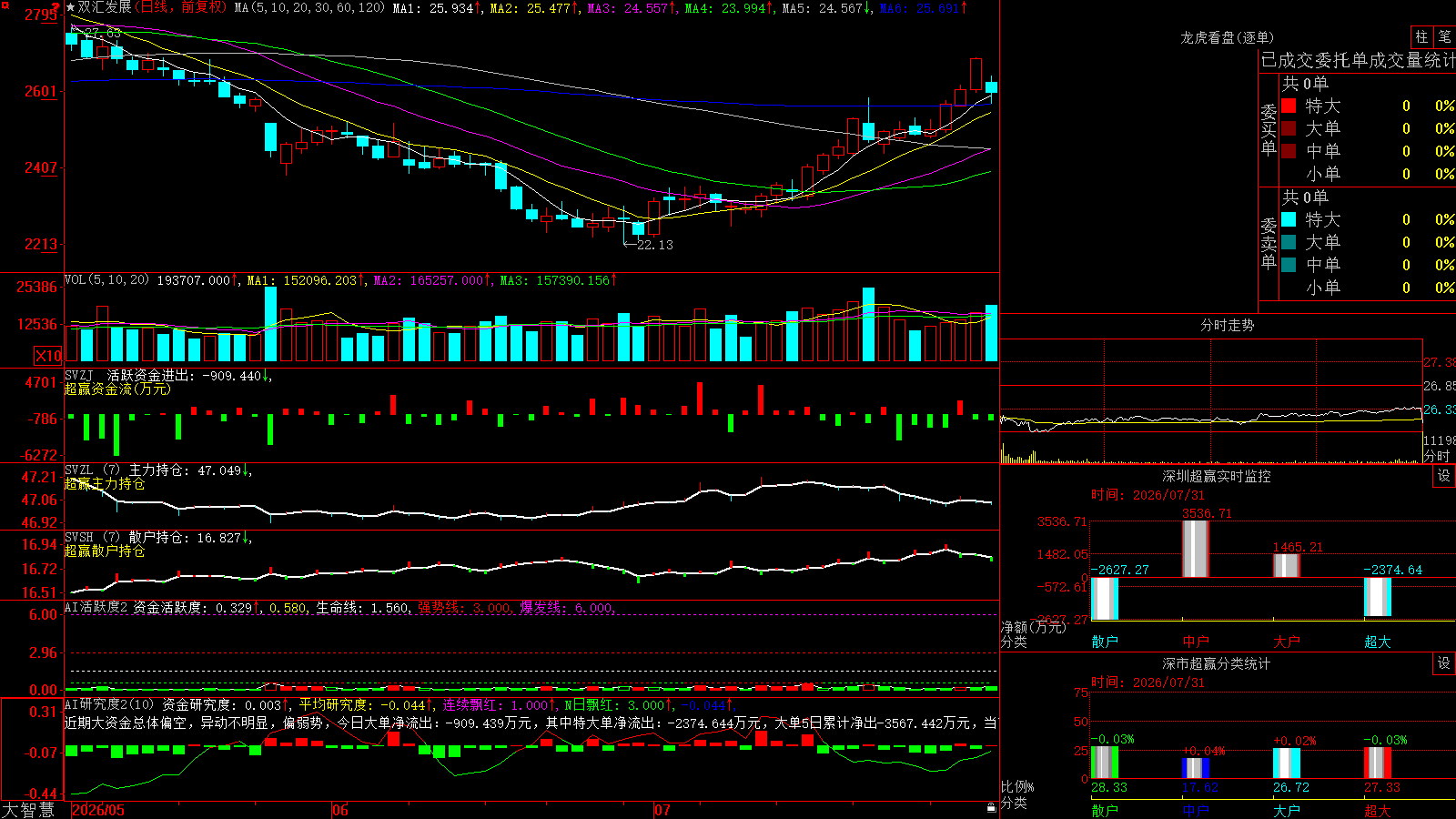Click the AI研究度2(10) indicator name
The height and width of the screenshot is (819, 1456).
[x=110, y=704]
